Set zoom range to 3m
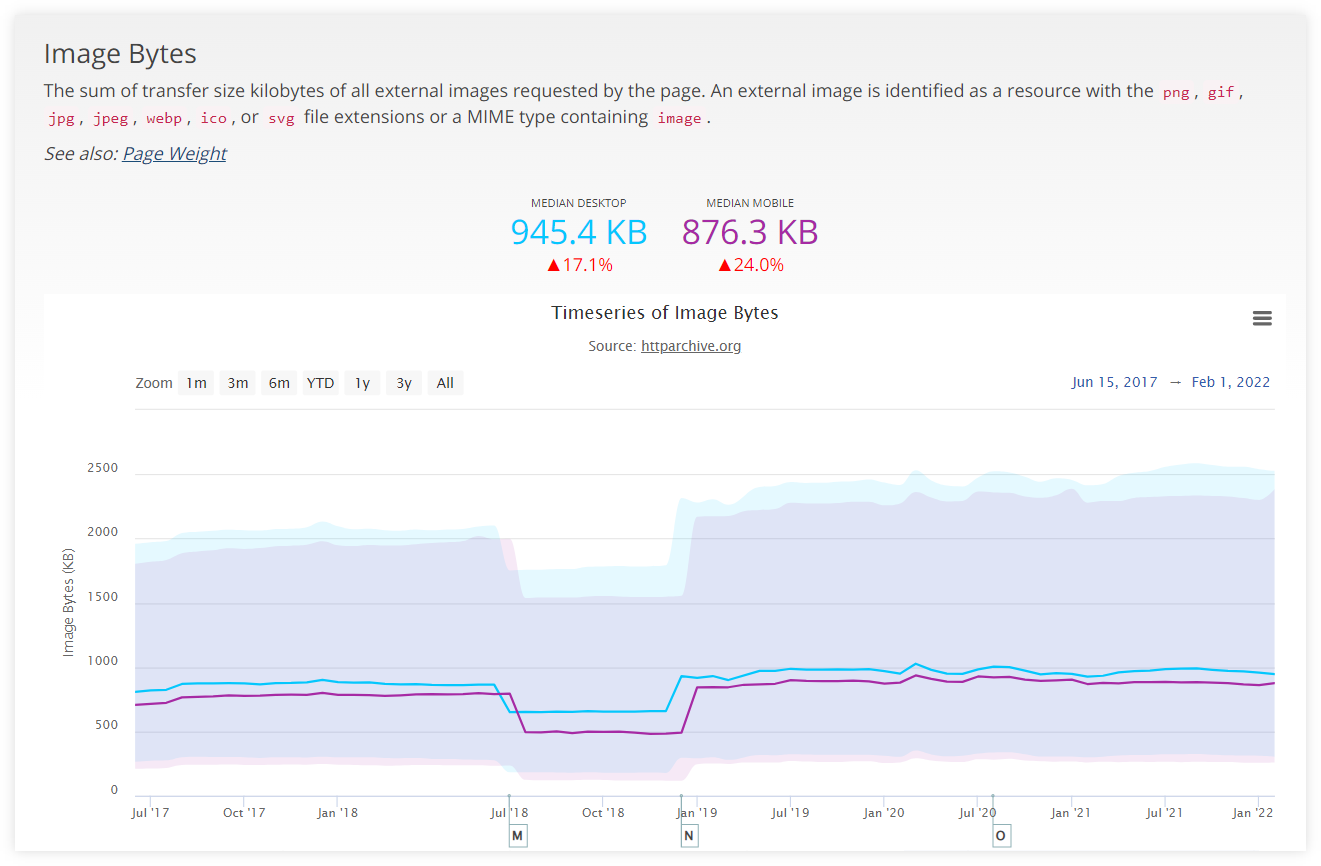 [x=238, y=383]
